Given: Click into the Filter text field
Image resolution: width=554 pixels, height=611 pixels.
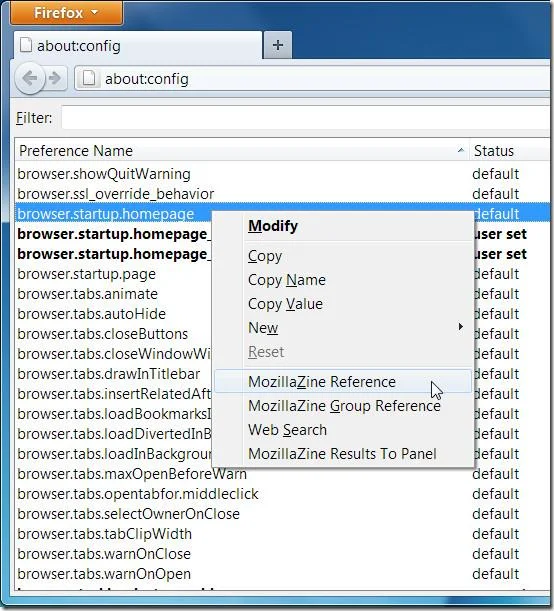Looking at the screenshot, I should (306, 117).
